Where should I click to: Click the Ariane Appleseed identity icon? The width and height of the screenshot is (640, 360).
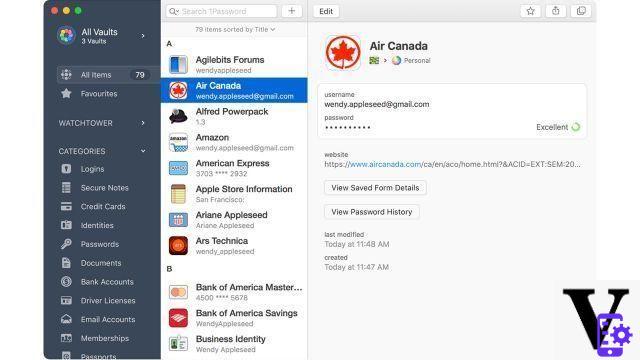178,220
